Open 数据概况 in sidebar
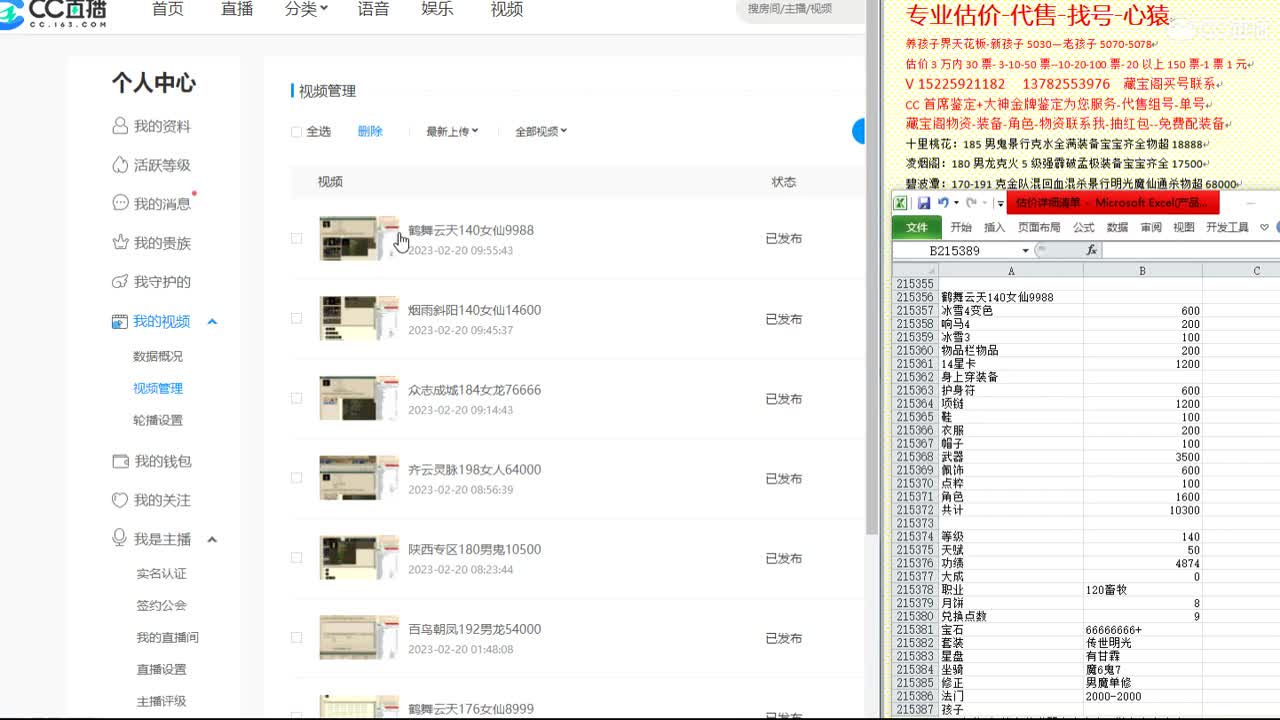The image size is (1280, 720). click(x=158, y=356)
